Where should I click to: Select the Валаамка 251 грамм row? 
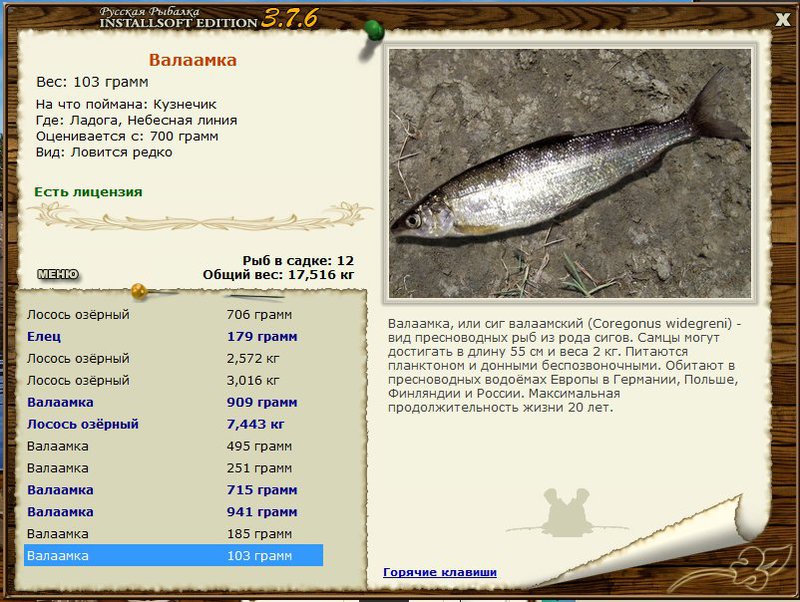tap(173, 468)
